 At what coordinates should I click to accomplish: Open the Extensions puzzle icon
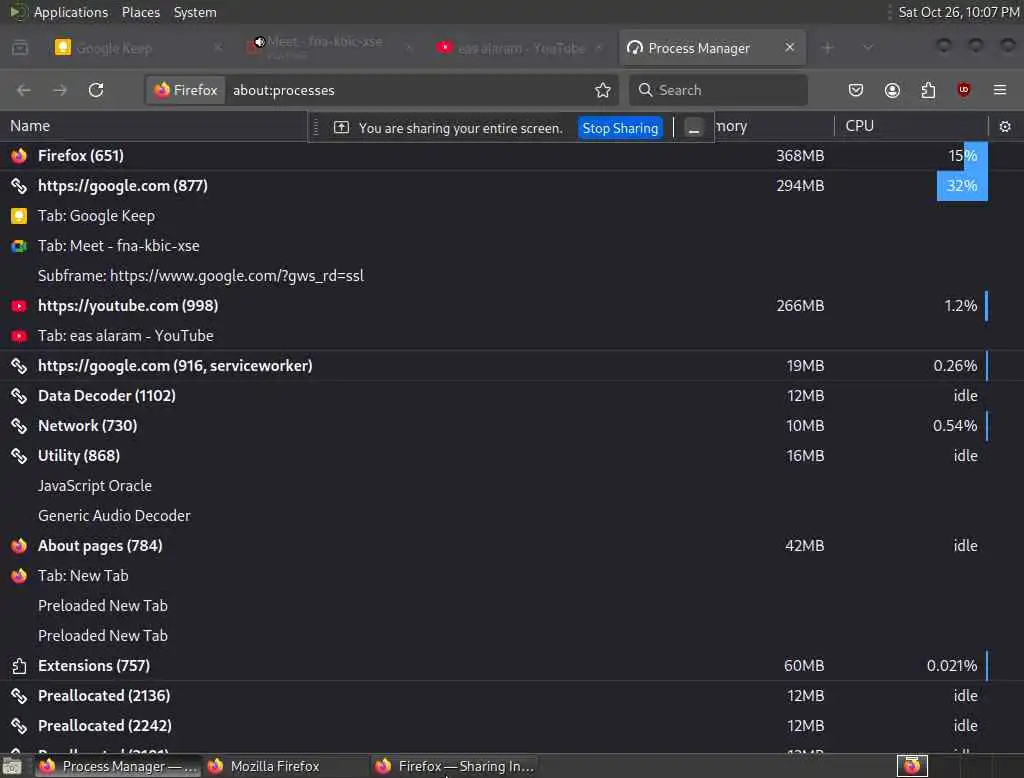click(x=928, y=90)
